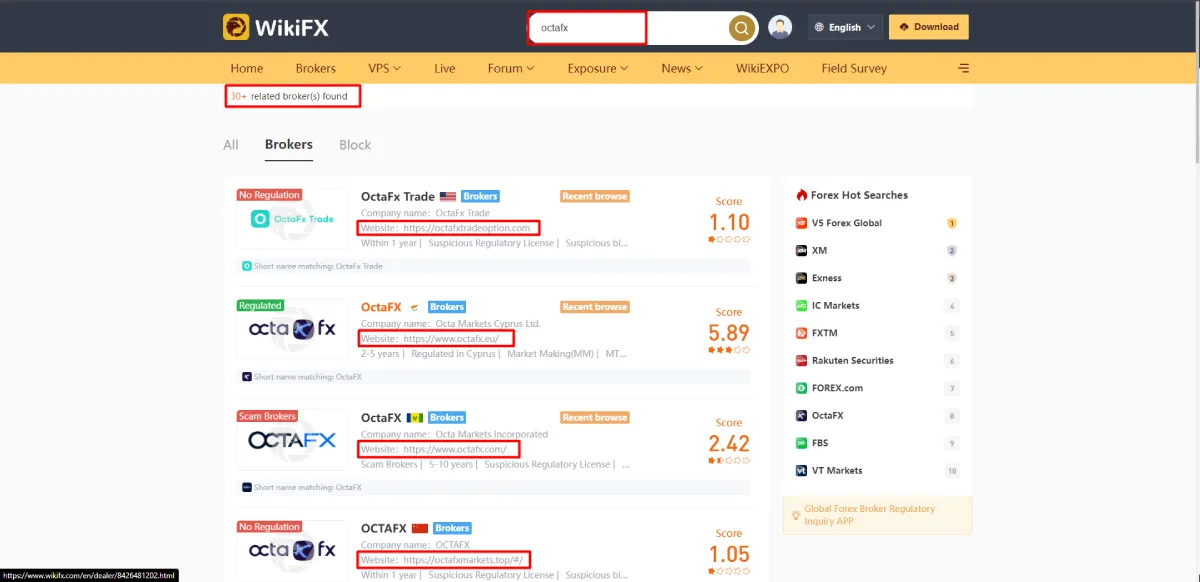Open the user profile avatar

(x=780, y=27)
